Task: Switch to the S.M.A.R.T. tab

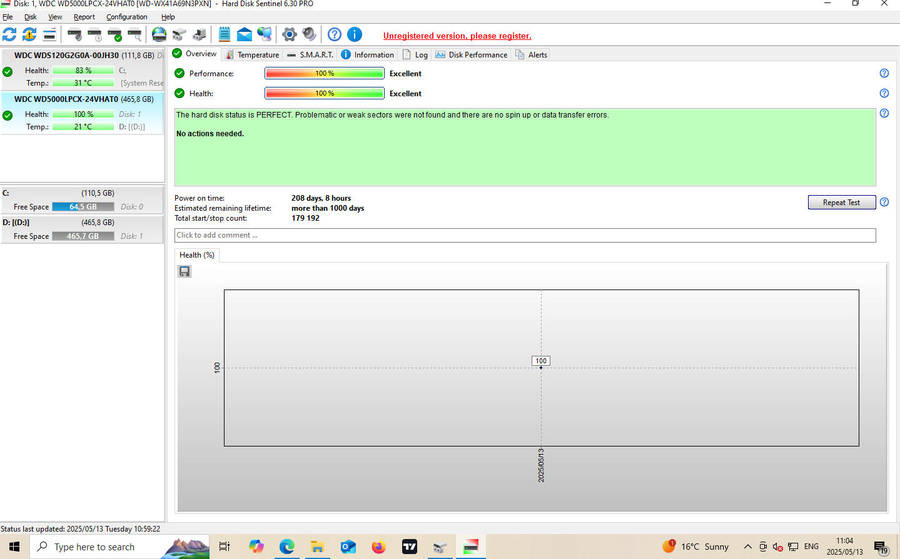Action: (310, 55)
